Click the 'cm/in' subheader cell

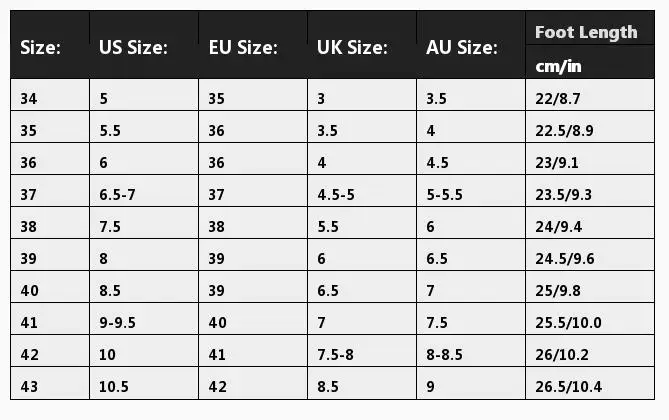558,66
